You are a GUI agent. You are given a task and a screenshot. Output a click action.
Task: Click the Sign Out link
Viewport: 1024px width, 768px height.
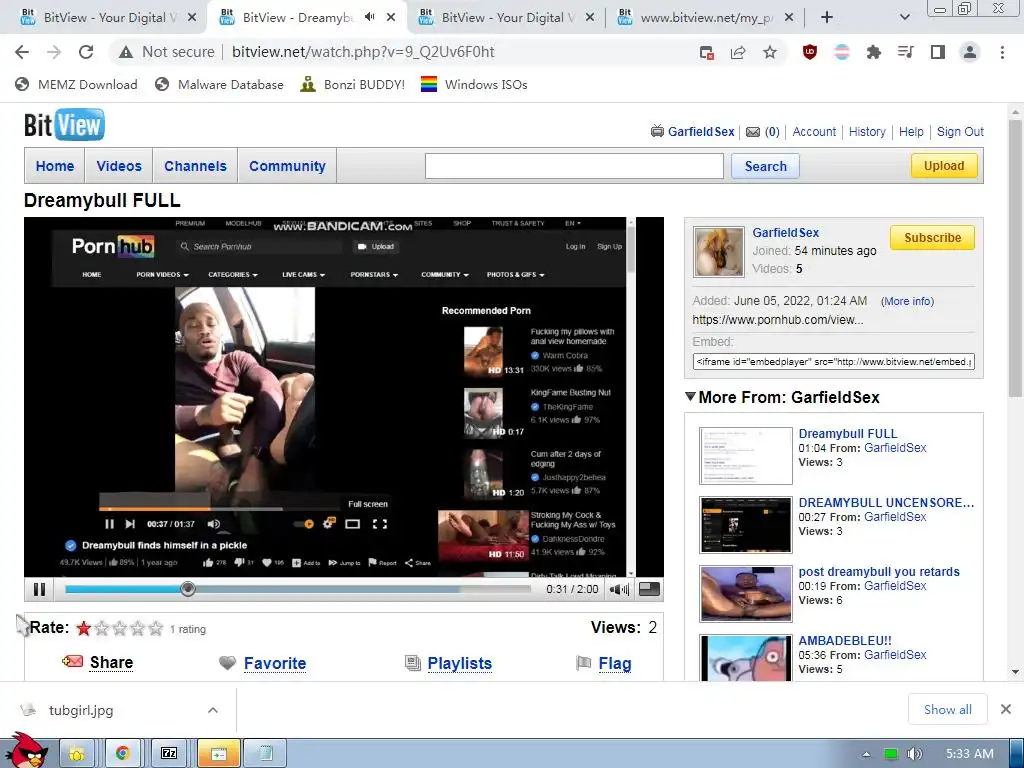960,132
